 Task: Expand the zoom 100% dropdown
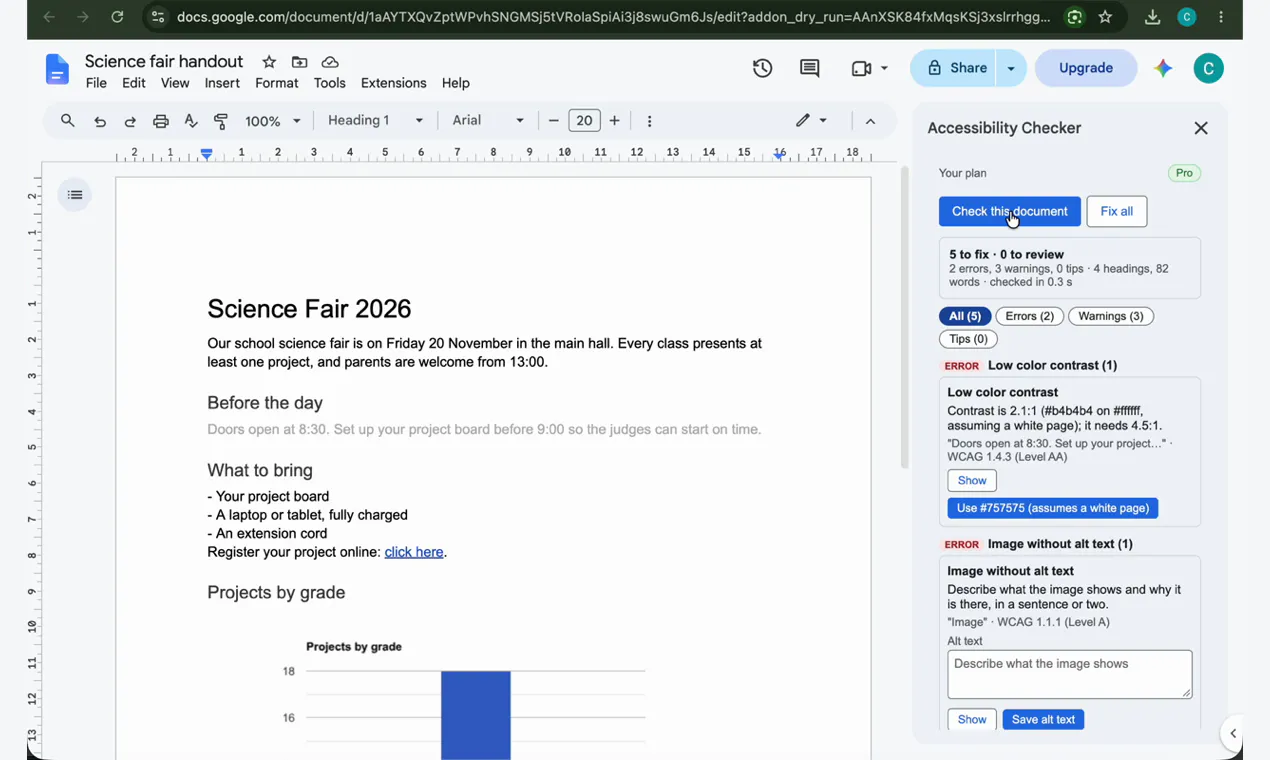273,121
